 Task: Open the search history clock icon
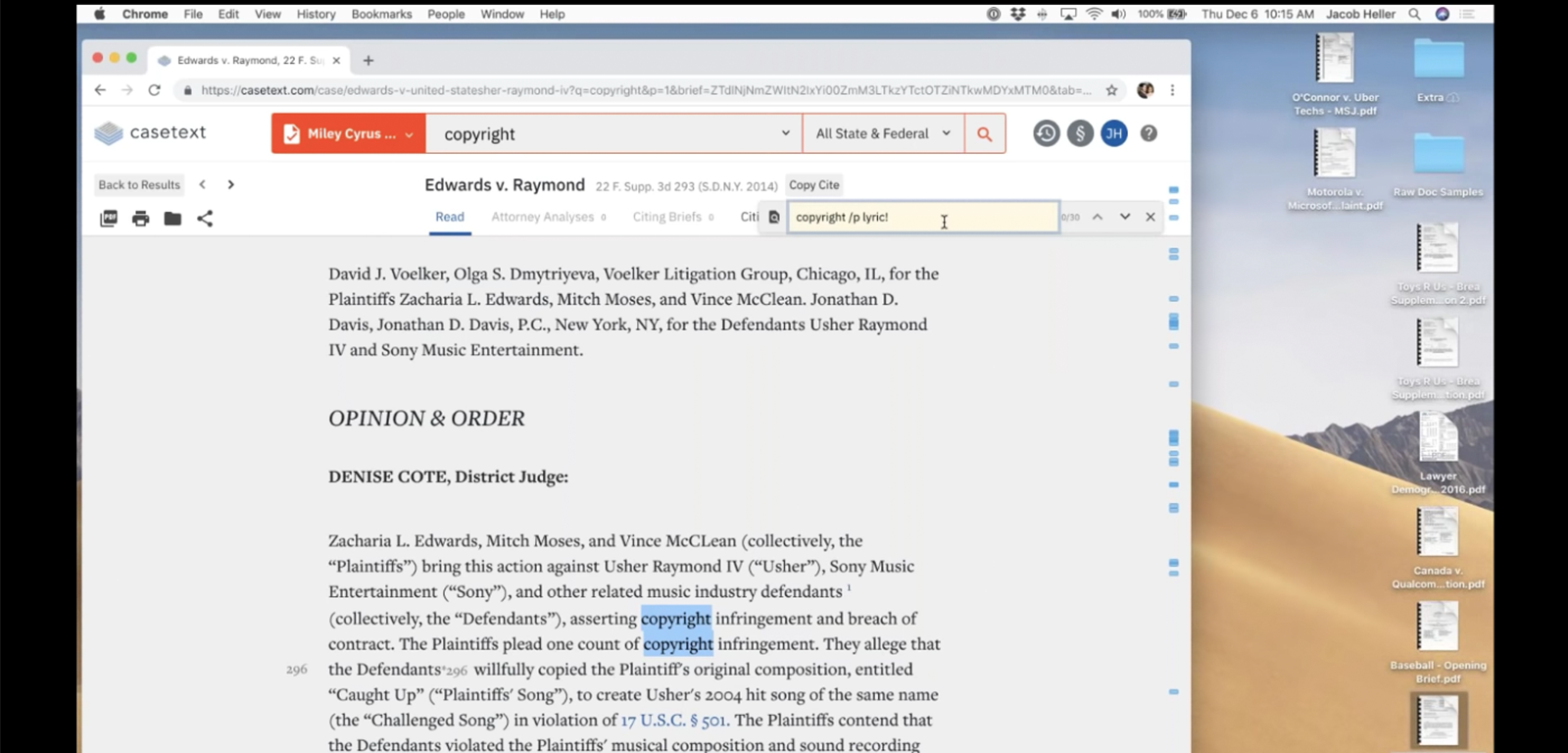point(1047,133)
